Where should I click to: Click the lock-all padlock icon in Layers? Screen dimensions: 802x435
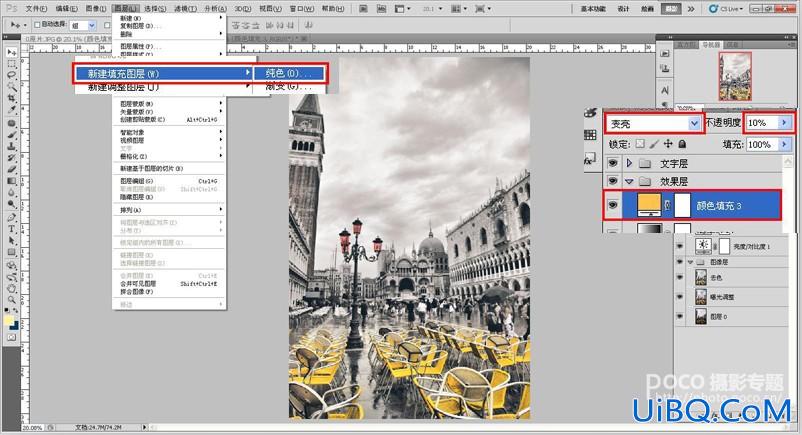[x=682, y=144]
